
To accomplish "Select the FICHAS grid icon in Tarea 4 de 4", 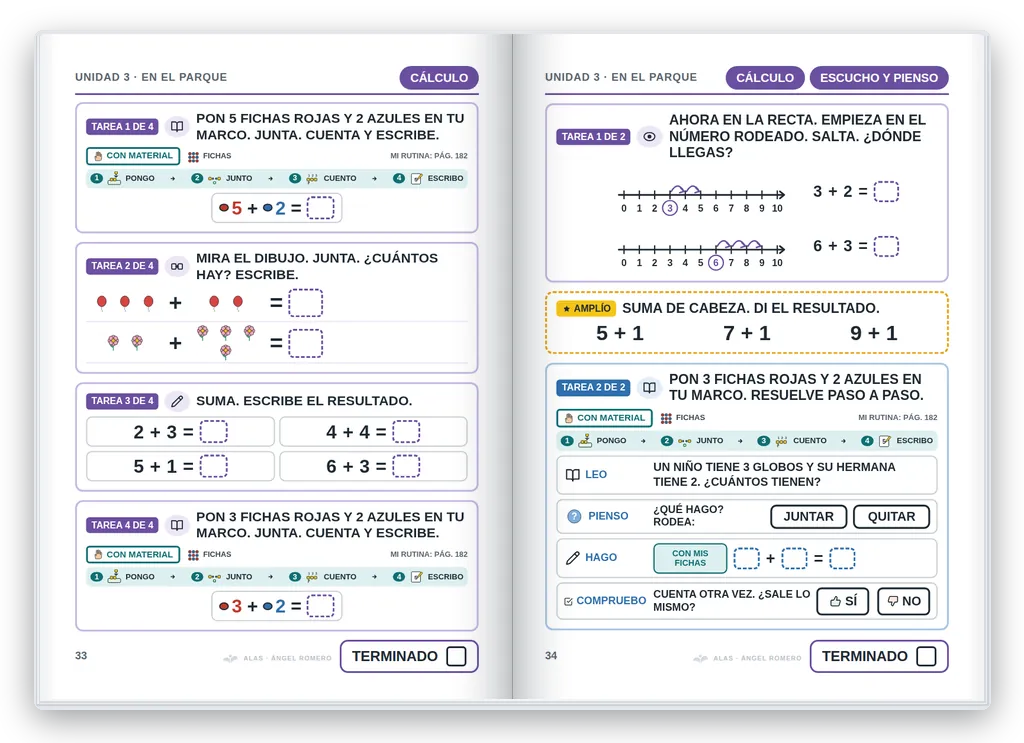I will [193, 555].
